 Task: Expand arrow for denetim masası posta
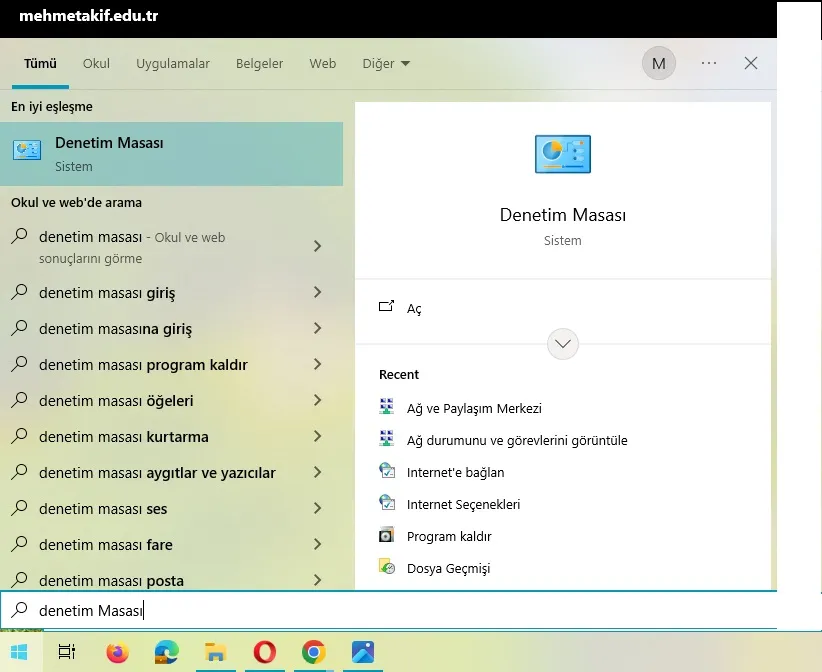pyautogui.click(x=317, y=580)
